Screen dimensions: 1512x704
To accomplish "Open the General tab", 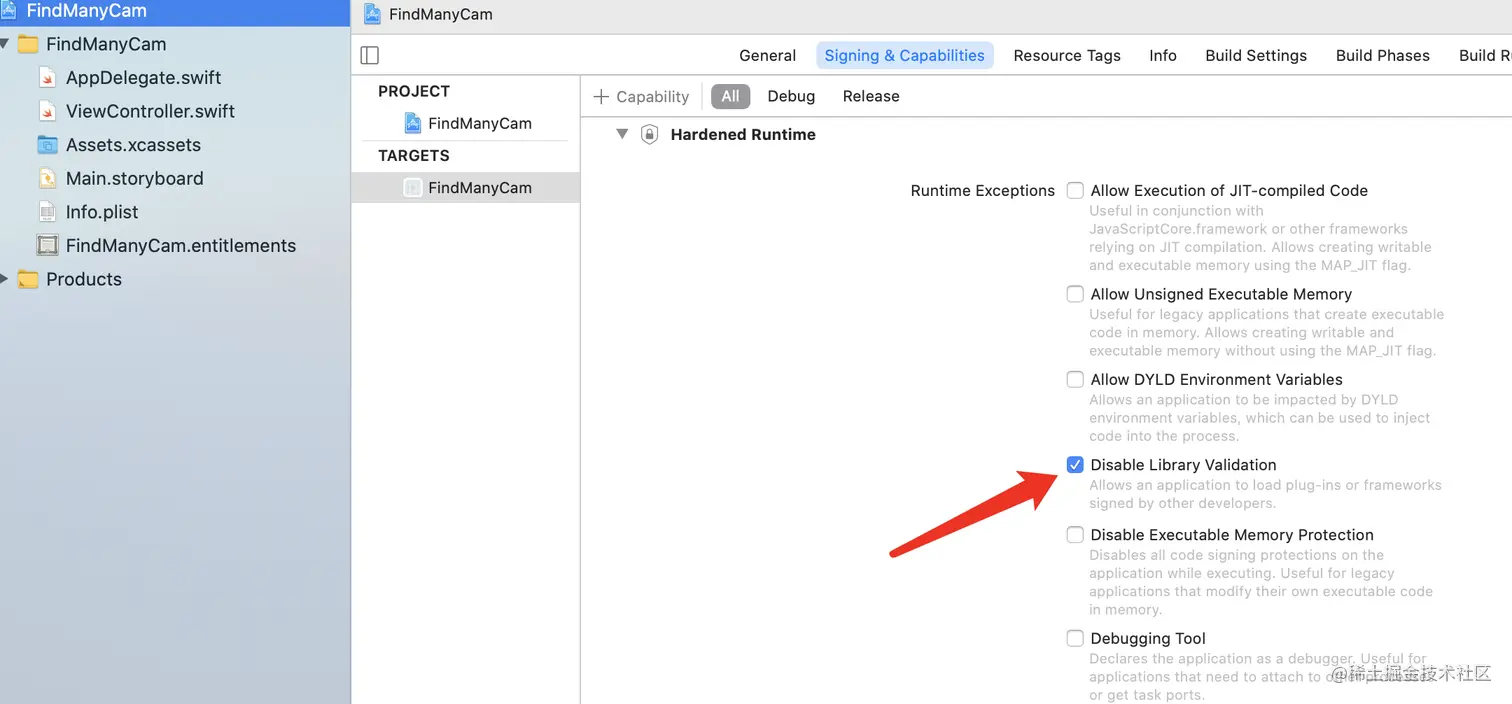I will [x=768, y=55].
